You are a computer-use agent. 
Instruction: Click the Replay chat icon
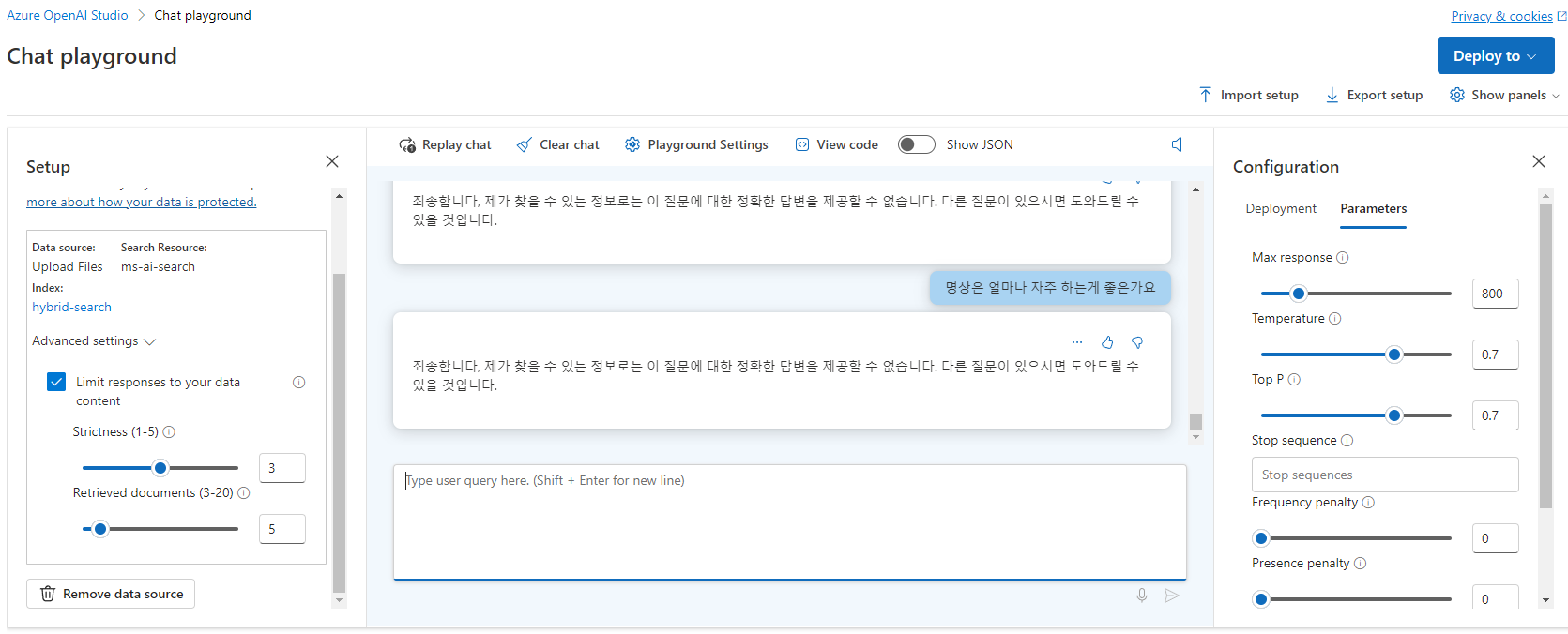pyautogui.click(x=407, y=144)
